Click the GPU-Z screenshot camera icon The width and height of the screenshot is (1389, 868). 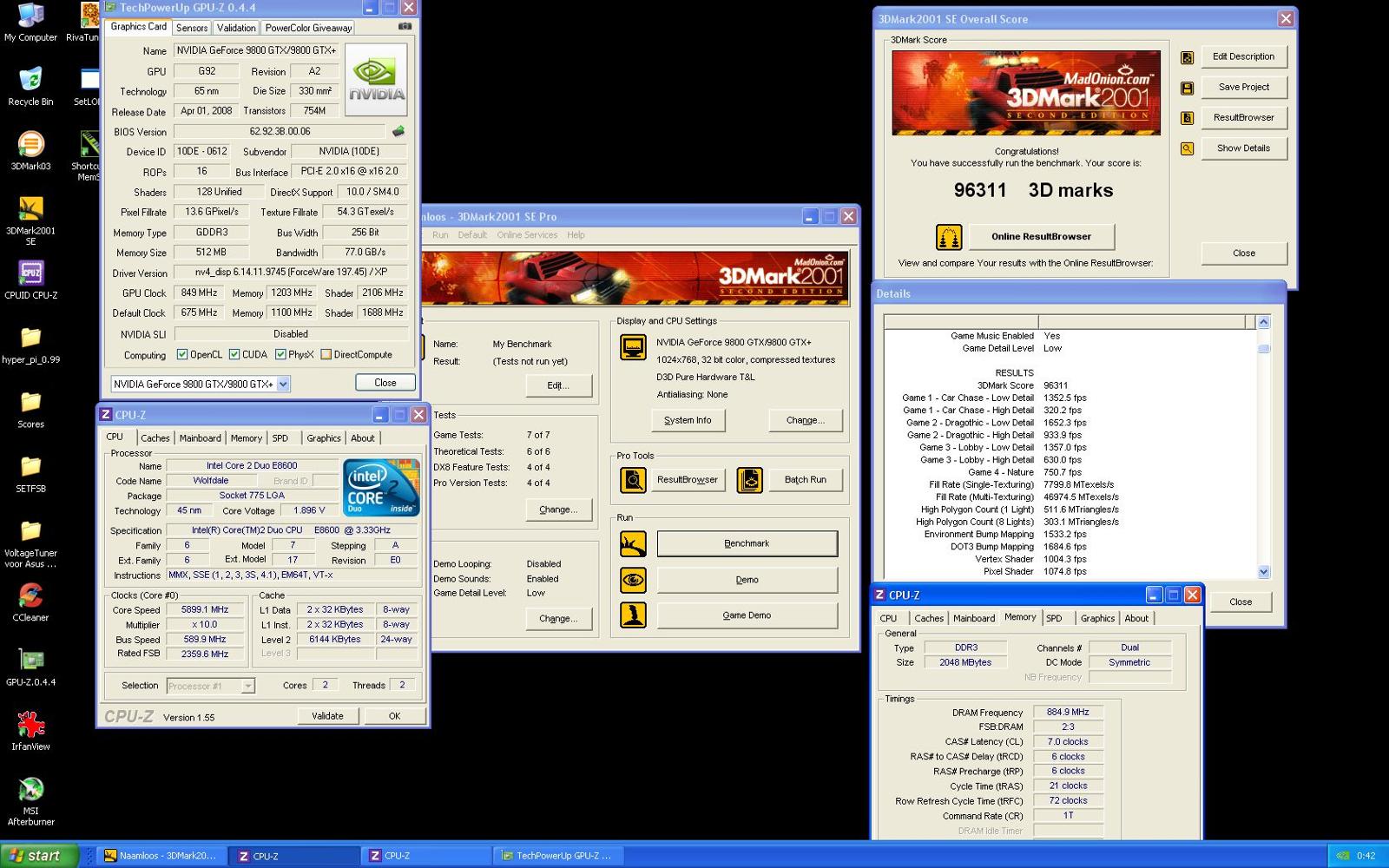tap(404, 27)
